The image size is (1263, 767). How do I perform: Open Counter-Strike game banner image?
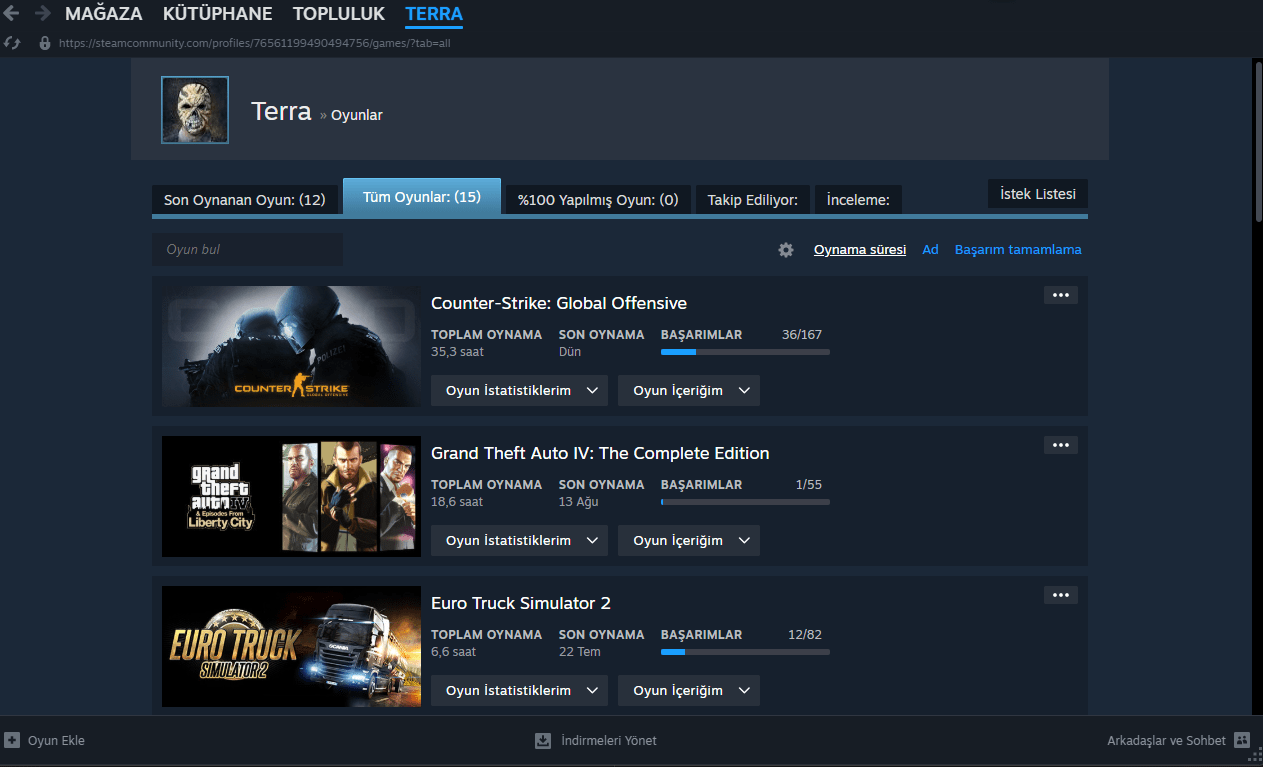click(291, 346)
